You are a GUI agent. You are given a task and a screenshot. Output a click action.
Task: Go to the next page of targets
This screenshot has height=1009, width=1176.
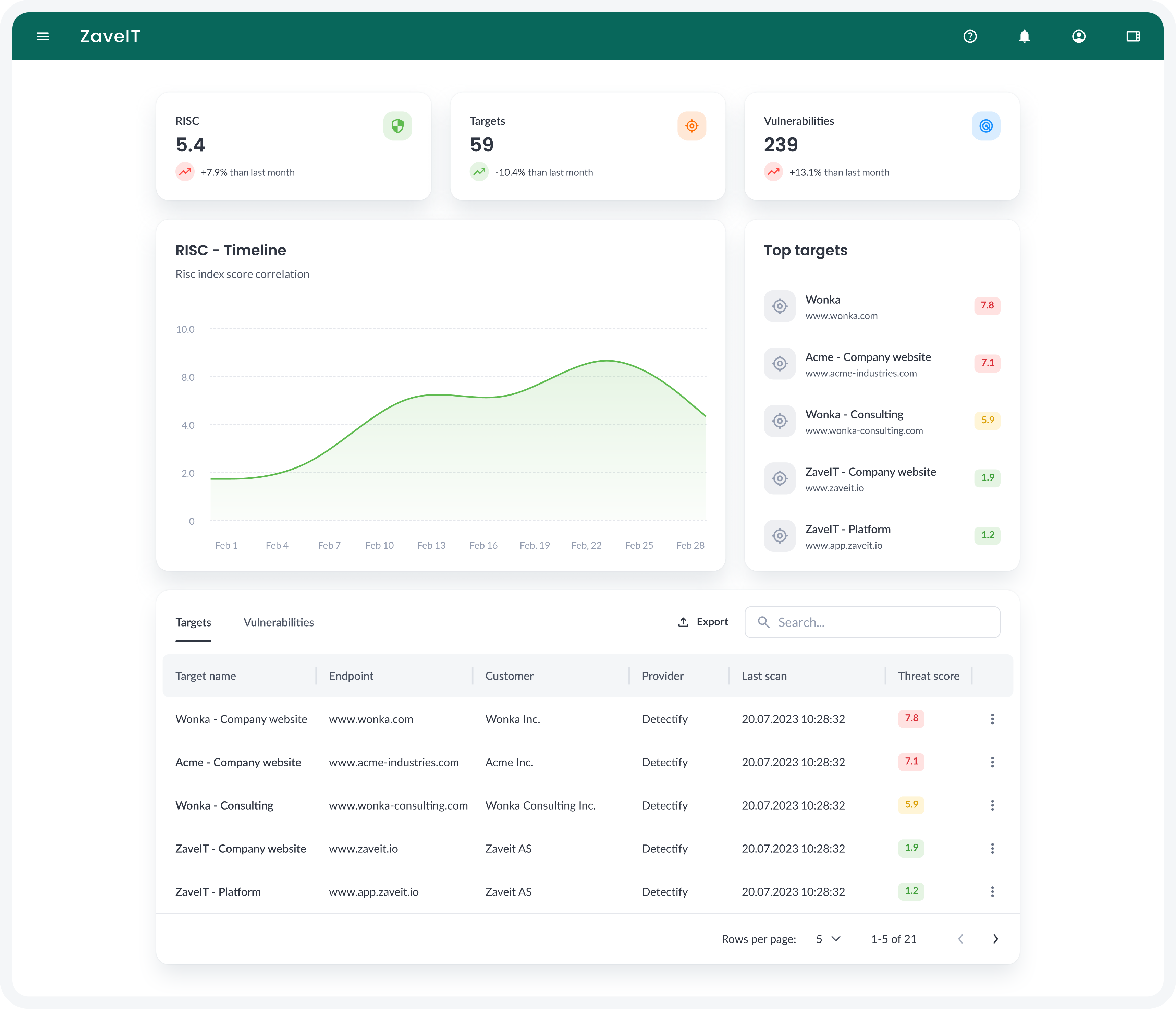[x=995, y=939]
